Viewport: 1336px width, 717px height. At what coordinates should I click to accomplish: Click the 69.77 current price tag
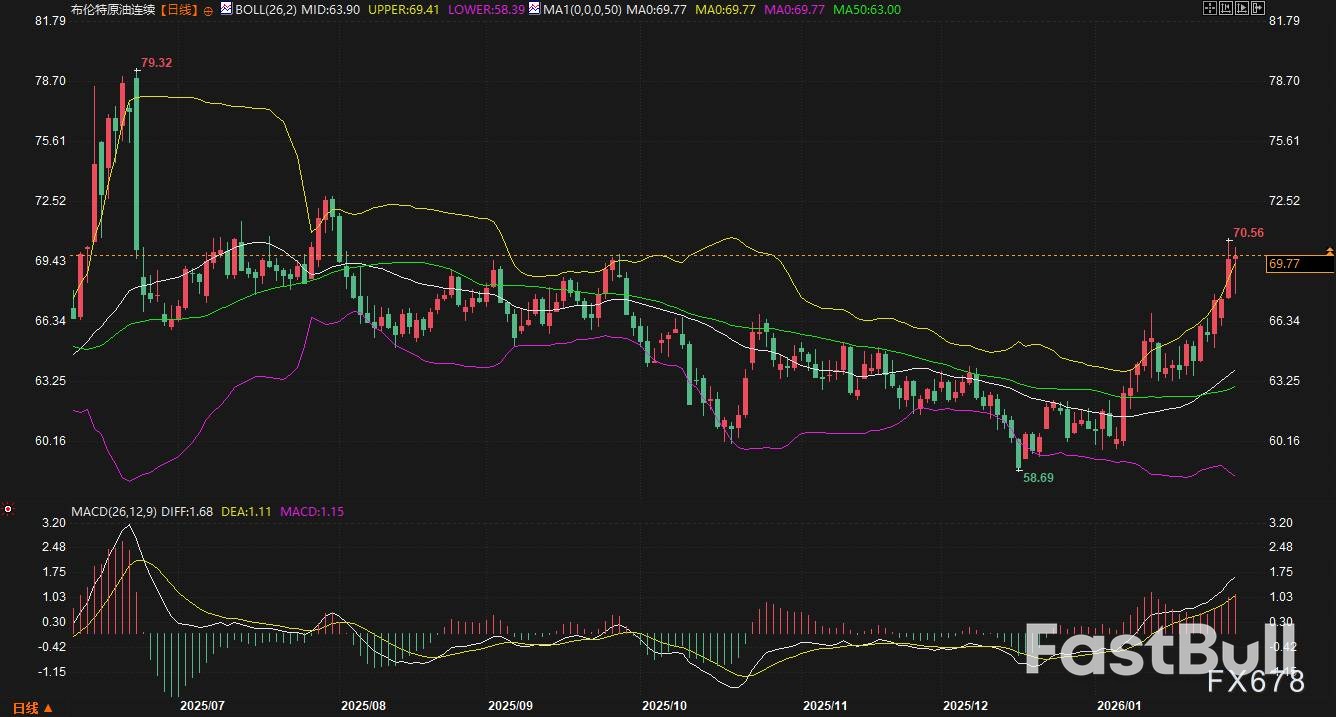(1283, 264)
